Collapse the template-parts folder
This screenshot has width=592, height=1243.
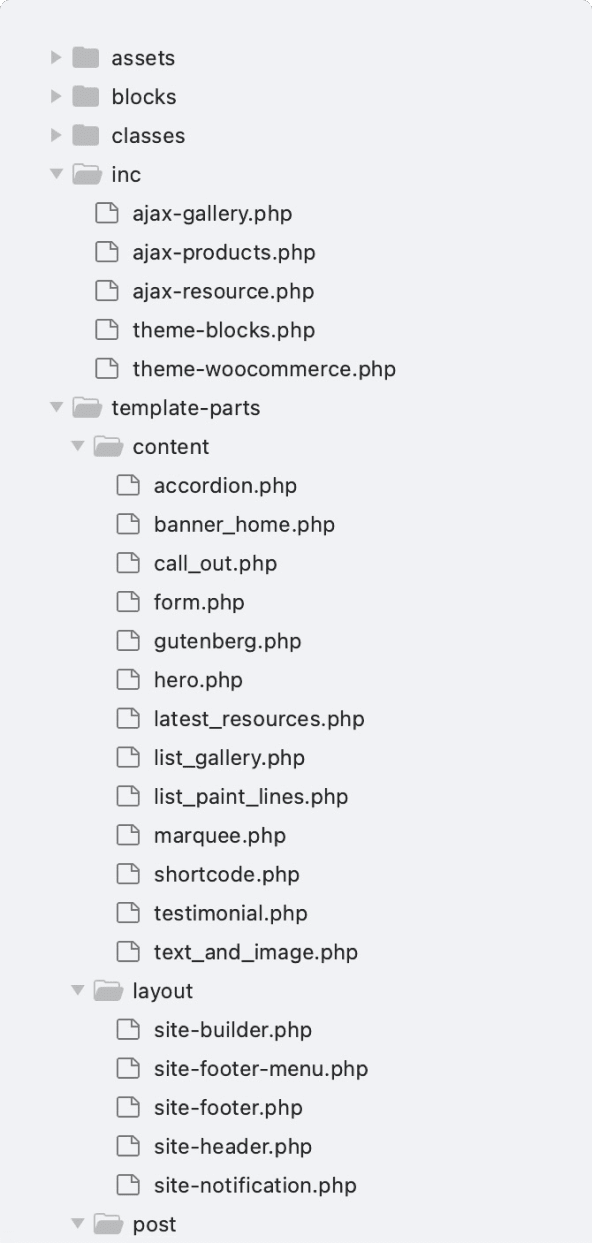pyautogui.click(x=56, y=407)
